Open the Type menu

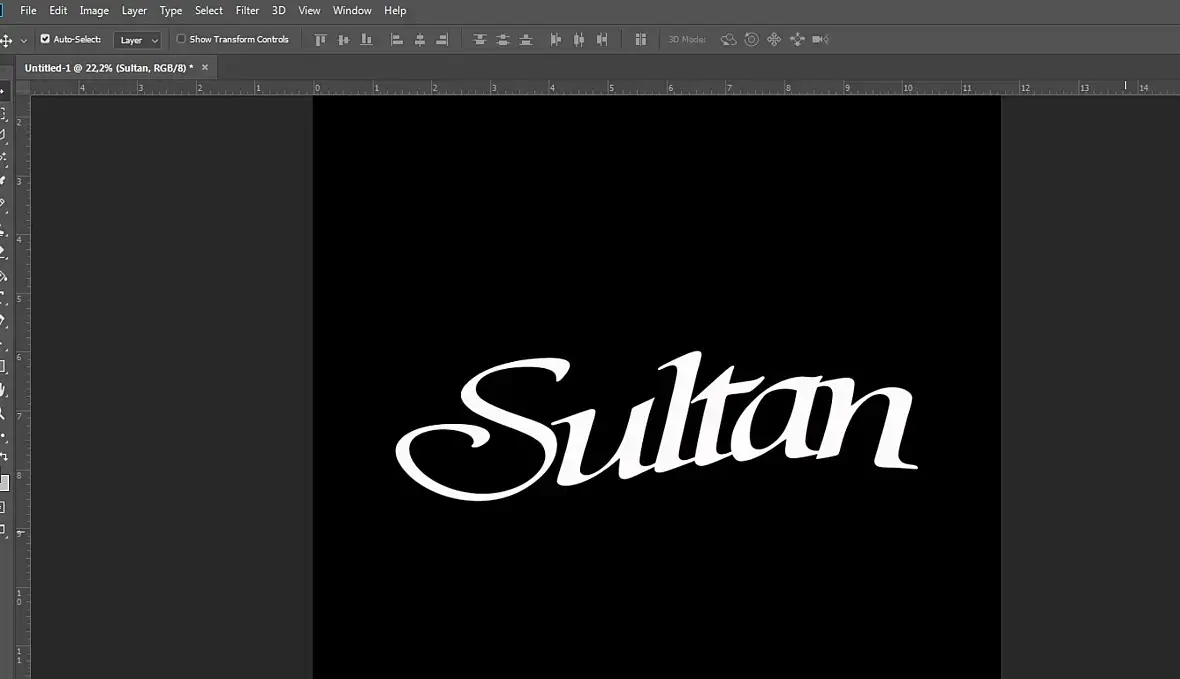pos(171,11)
